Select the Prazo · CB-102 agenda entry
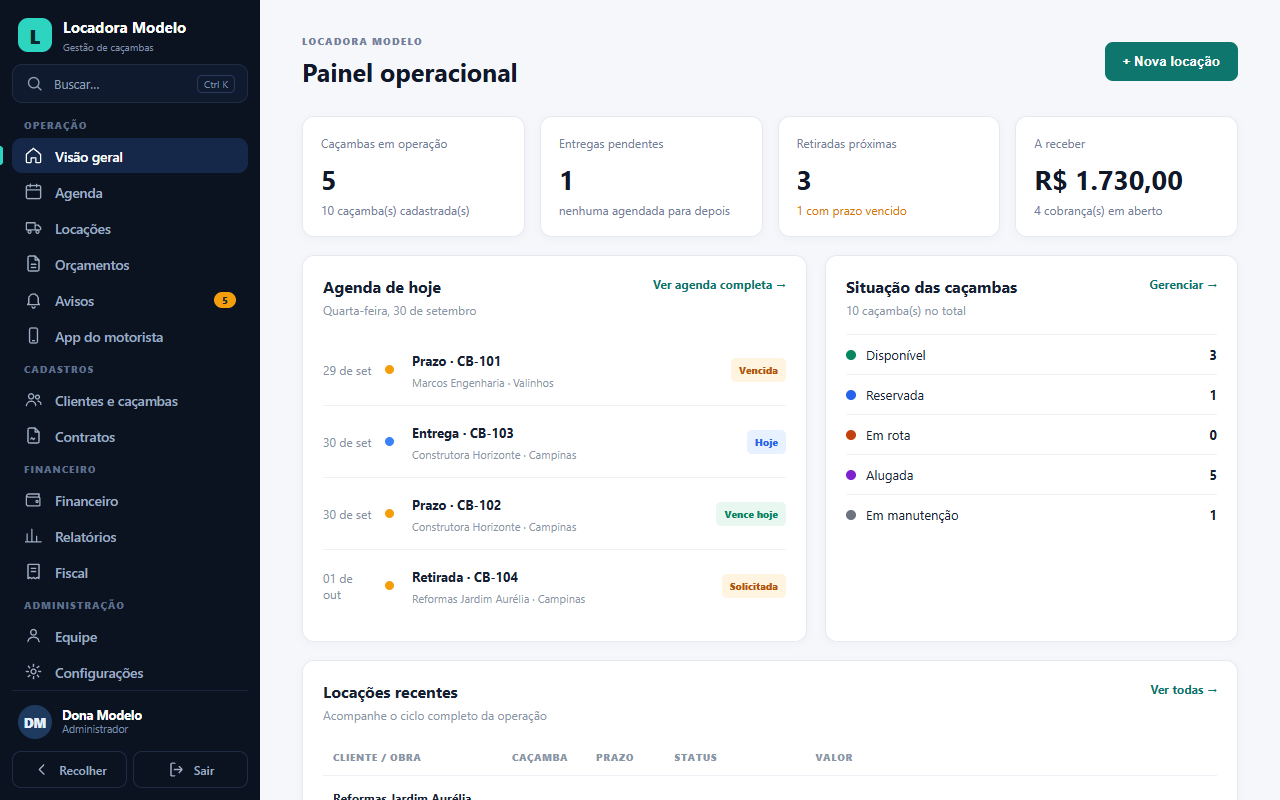The height and width of the screenshot is (800, 1280). [x=554, y=514]
